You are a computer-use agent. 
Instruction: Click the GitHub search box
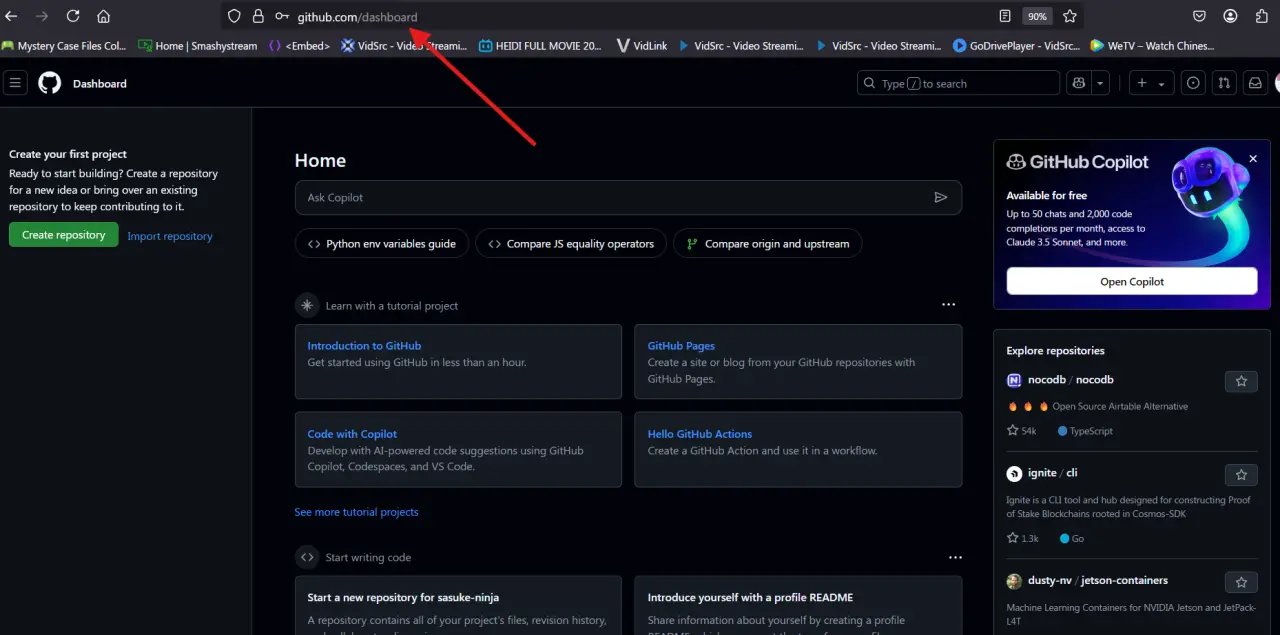(958, 83)
